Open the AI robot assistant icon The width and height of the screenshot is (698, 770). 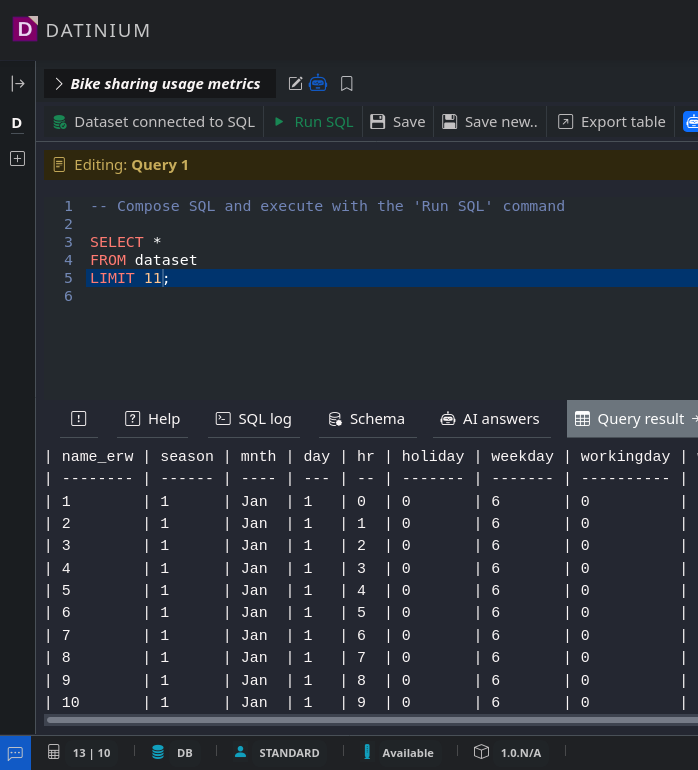[x=318, y=84]
